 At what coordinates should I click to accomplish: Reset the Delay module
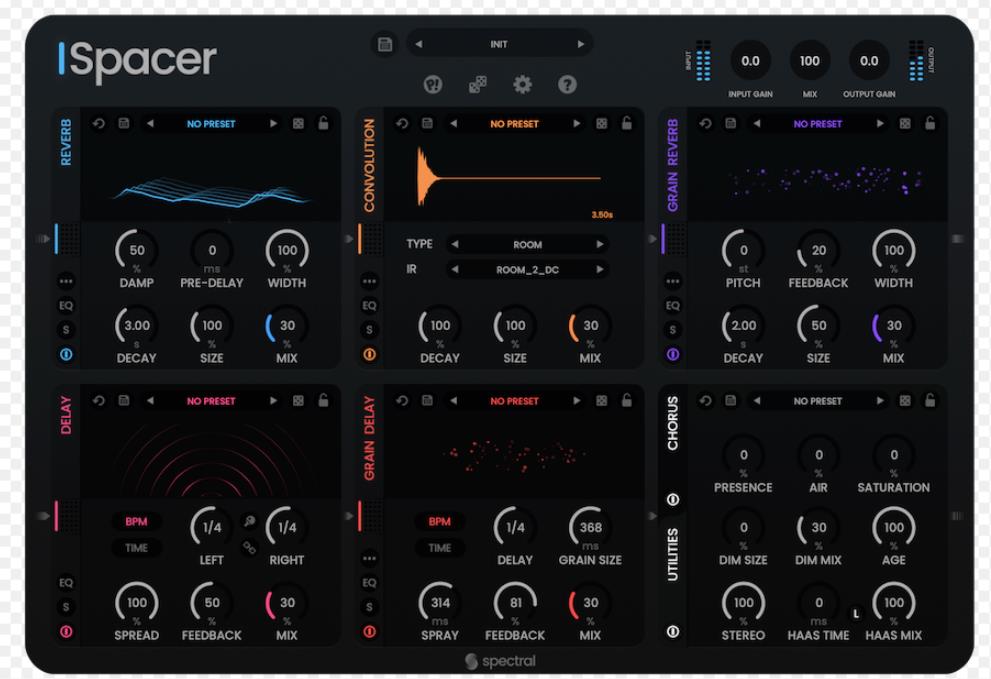tap(99, 400)
